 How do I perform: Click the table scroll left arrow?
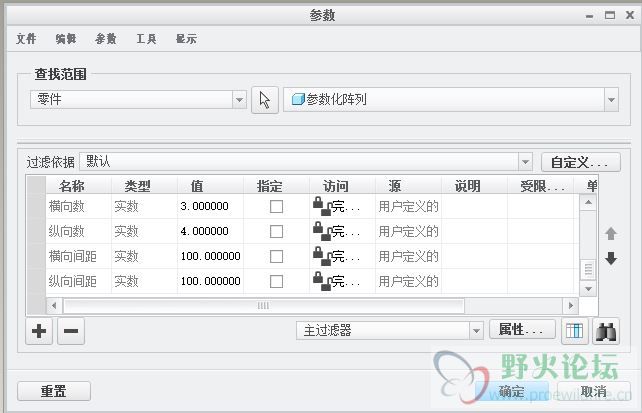click(54, 305)
